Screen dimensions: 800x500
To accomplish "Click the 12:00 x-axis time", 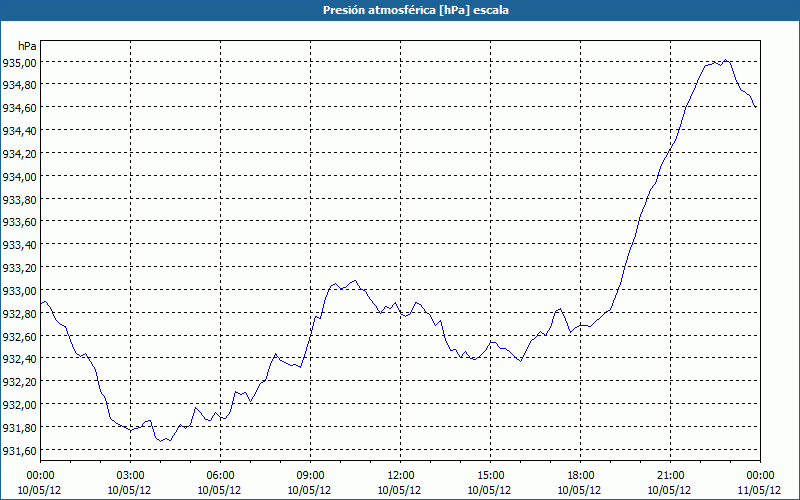I will coord(400,476).
